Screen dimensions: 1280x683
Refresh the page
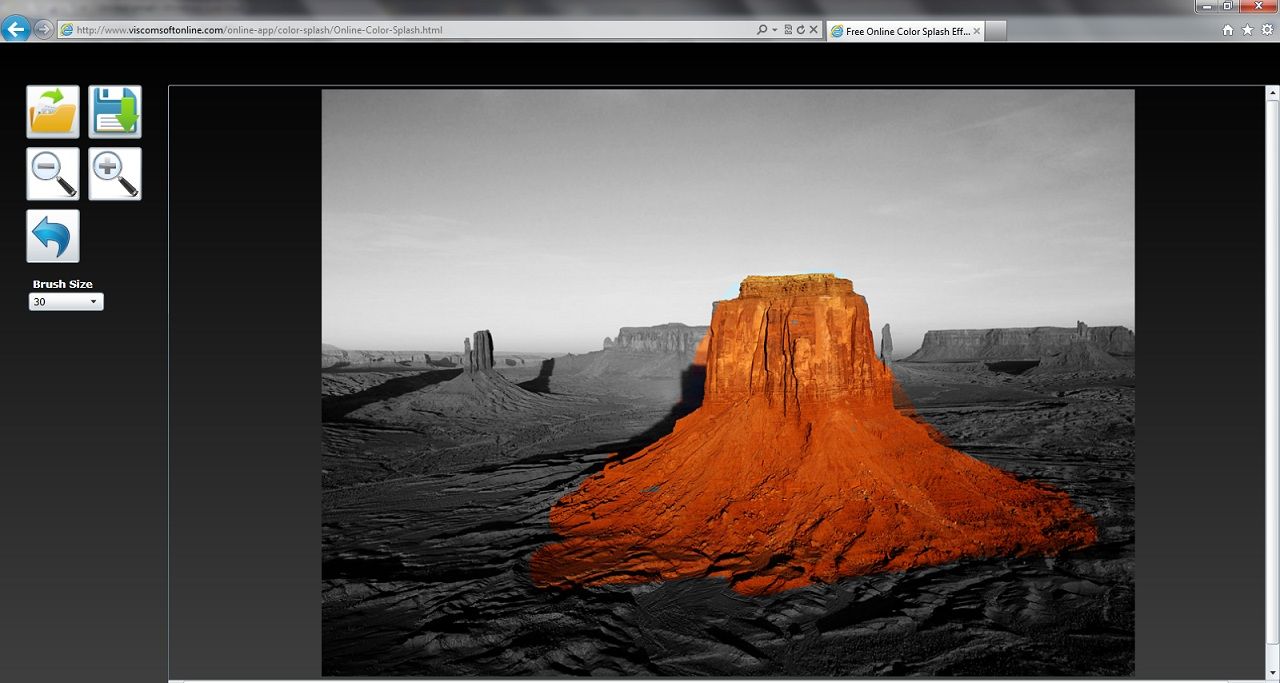coord(801,30)
